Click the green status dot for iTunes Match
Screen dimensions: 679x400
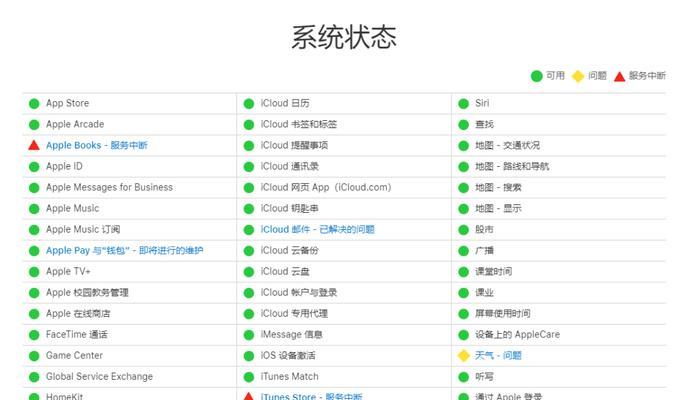[x=249, y=377]
